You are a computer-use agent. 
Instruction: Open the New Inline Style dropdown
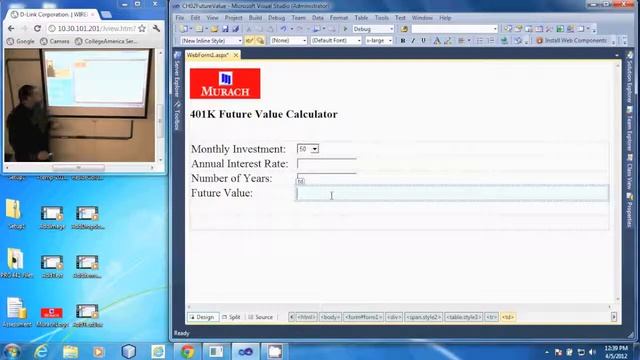(211, 40)
